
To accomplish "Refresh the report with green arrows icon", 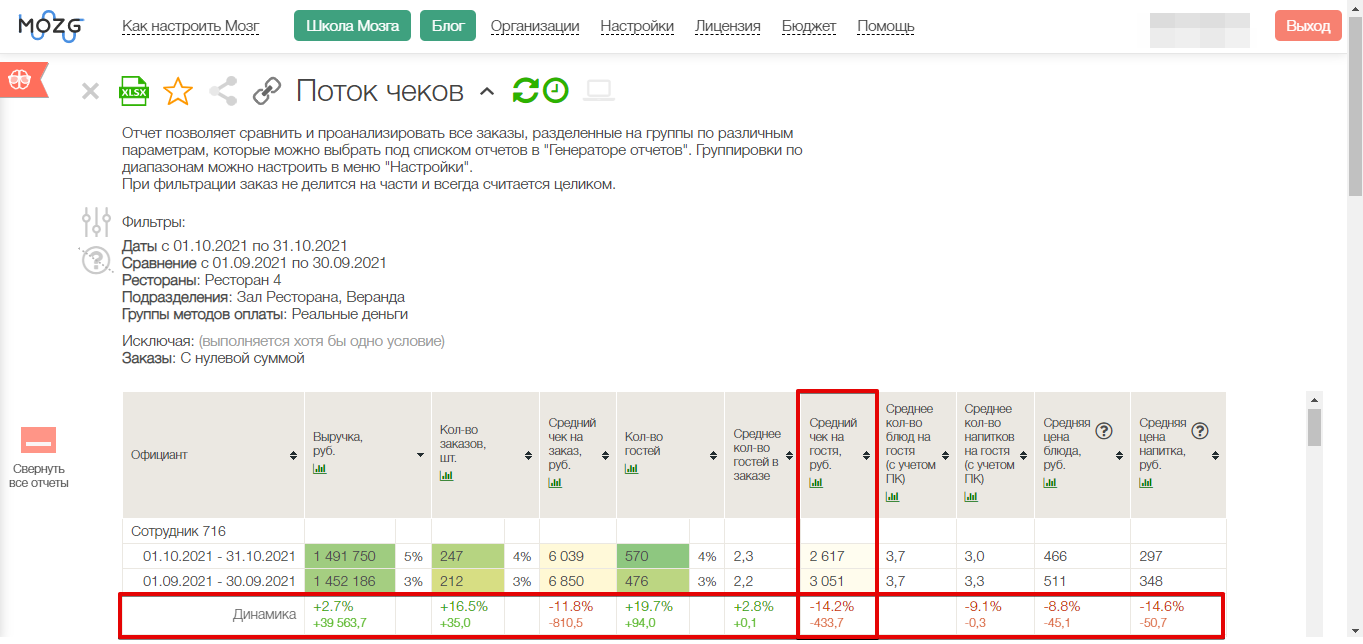I will click(525, 91).
